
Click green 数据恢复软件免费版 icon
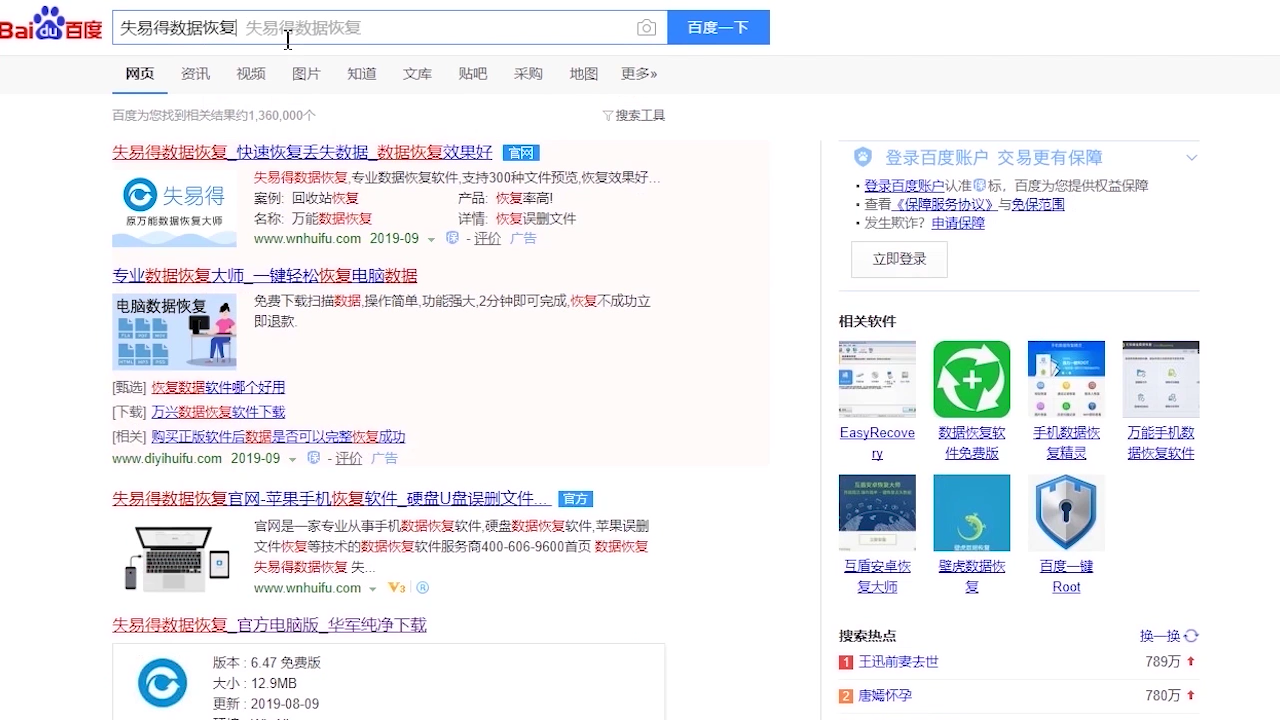tap(972, 379)
